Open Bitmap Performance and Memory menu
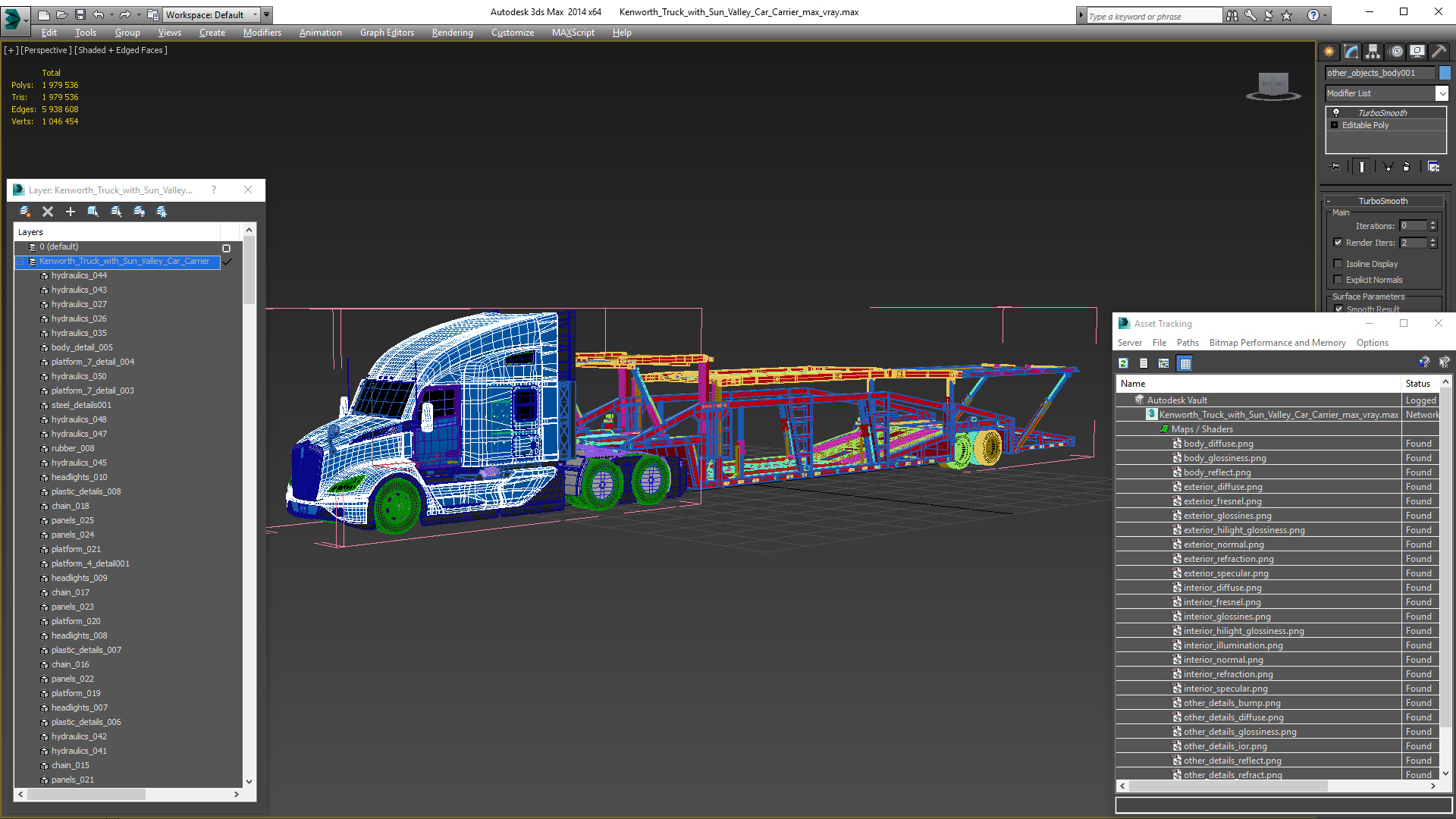Viewport: 1456px width, 819px height. point(1277,343)
